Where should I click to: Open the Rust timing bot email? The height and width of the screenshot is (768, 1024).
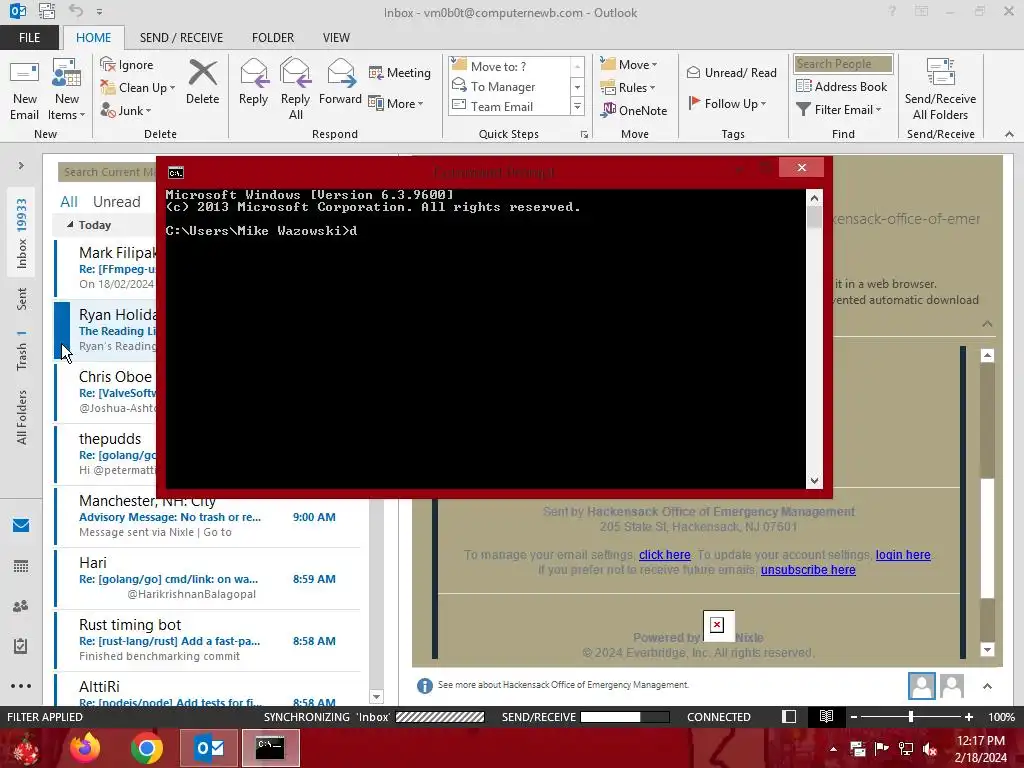click(208, 640)
